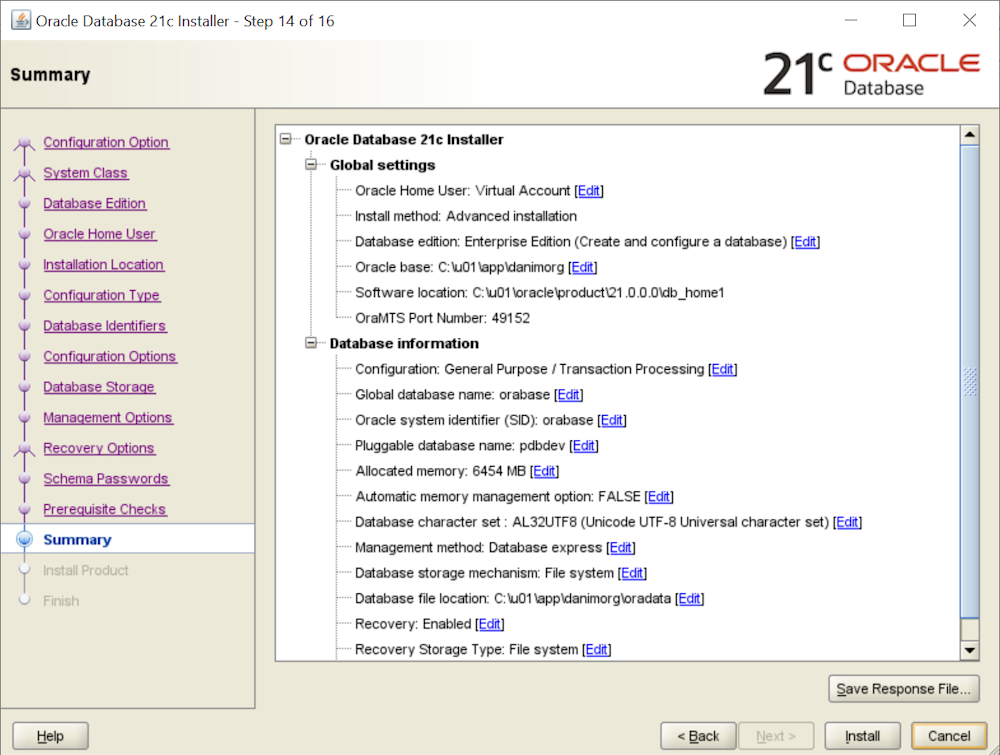
Task: Go back with the Back button
Action: 698,736
